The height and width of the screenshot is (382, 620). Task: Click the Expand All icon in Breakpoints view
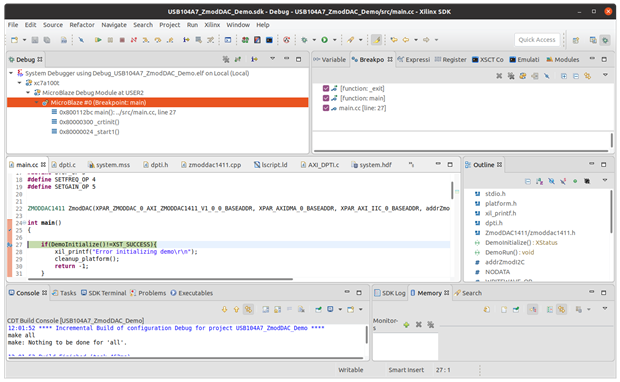click(564, 76)
